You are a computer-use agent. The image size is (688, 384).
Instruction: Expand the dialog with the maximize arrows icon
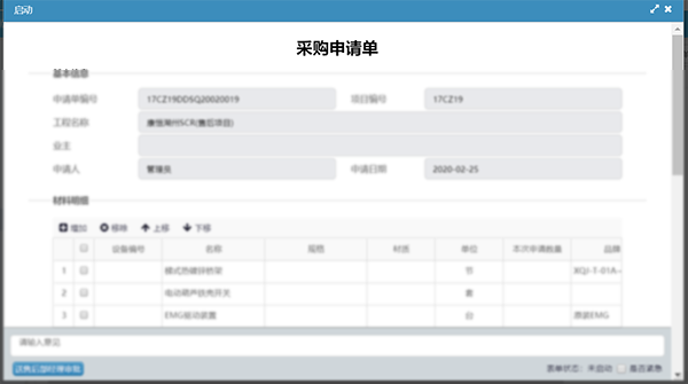(x=654, y=9)
